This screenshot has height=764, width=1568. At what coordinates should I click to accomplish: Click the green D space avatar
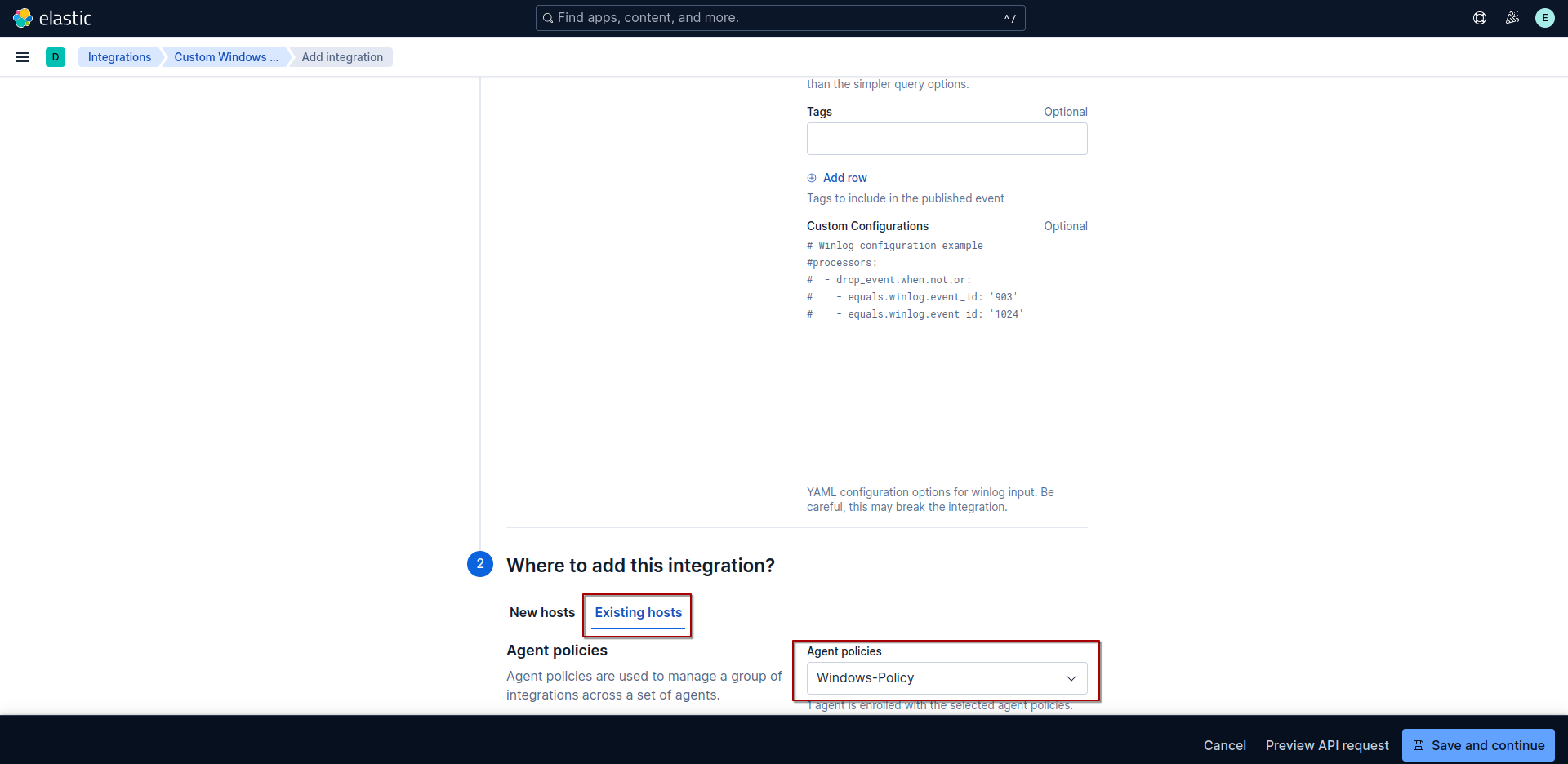click(x=56, y=57)
